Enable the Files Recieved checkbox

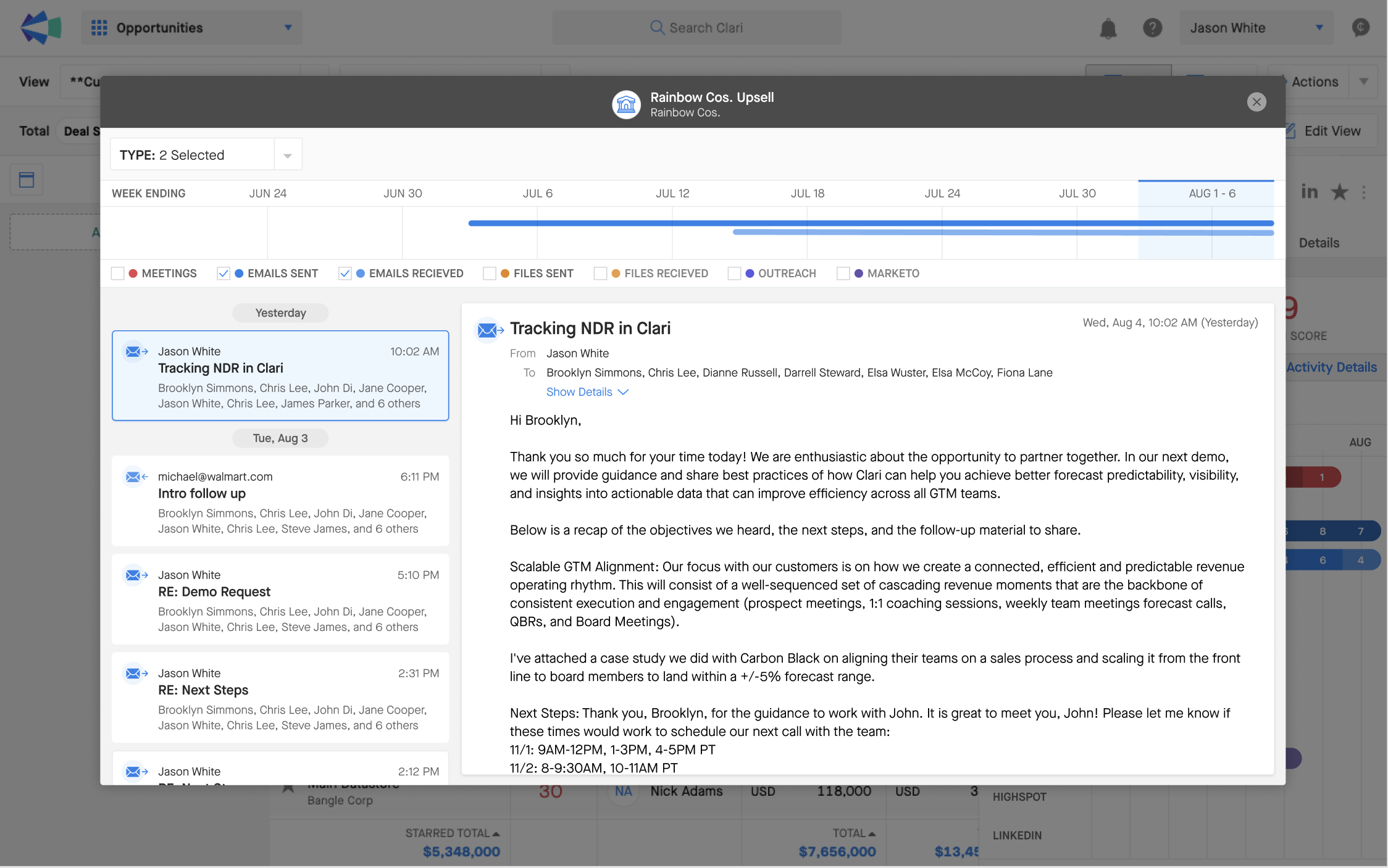tap(600, 273)
